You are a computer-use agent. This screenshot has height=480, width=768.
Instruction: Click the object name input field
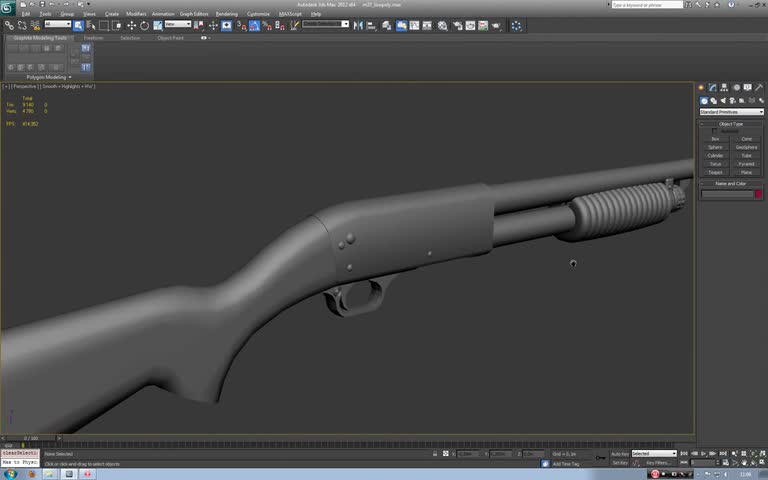(727, 194)
